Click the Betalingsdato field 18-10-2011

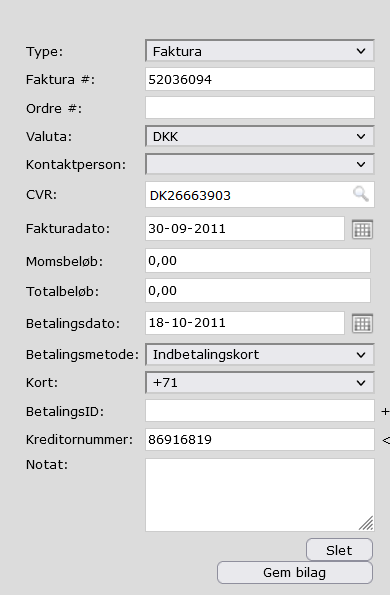(245, 323)
